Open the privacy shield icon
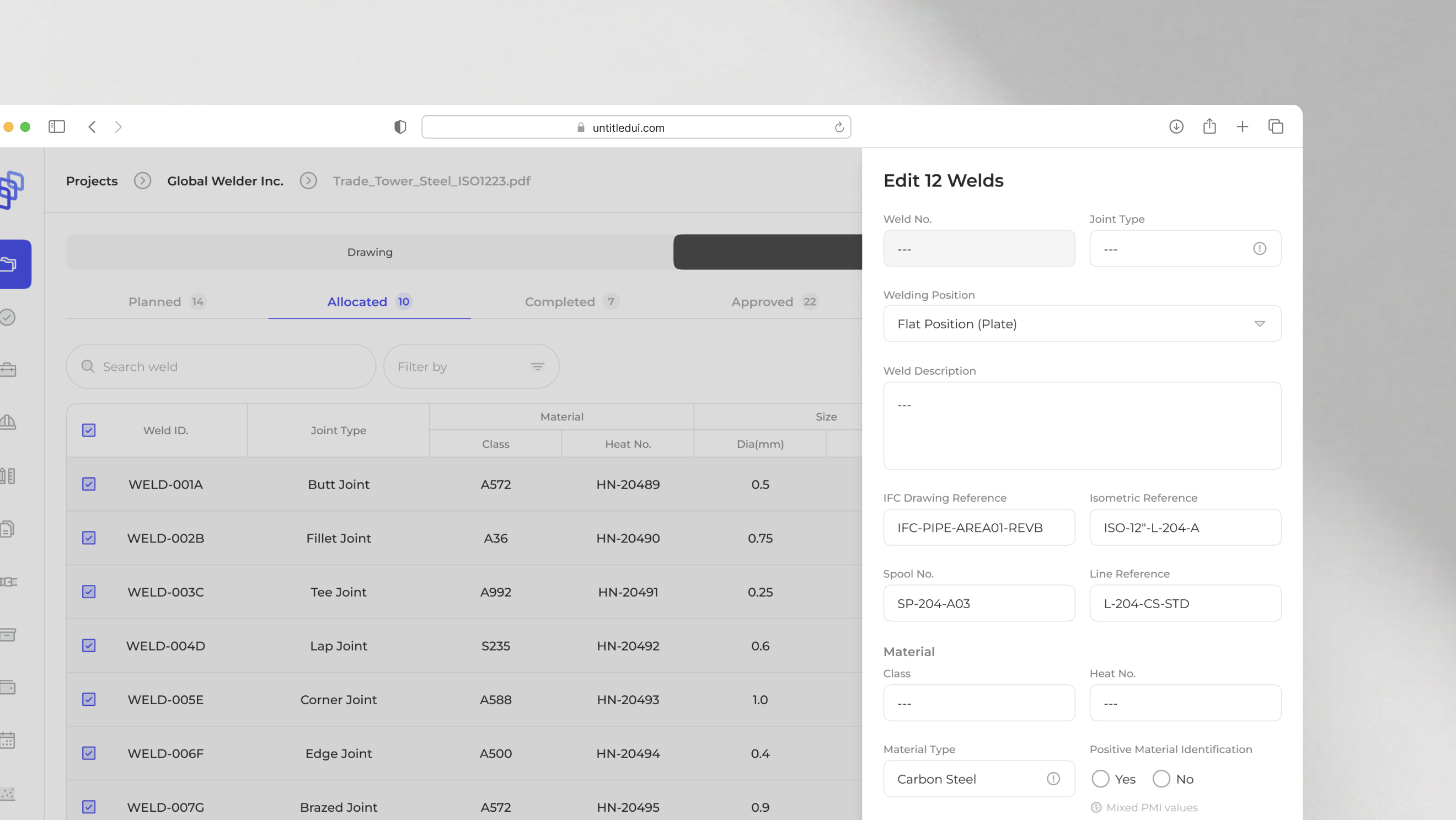The height and width of the screenshot is (820, 1456). coord(400,127)
